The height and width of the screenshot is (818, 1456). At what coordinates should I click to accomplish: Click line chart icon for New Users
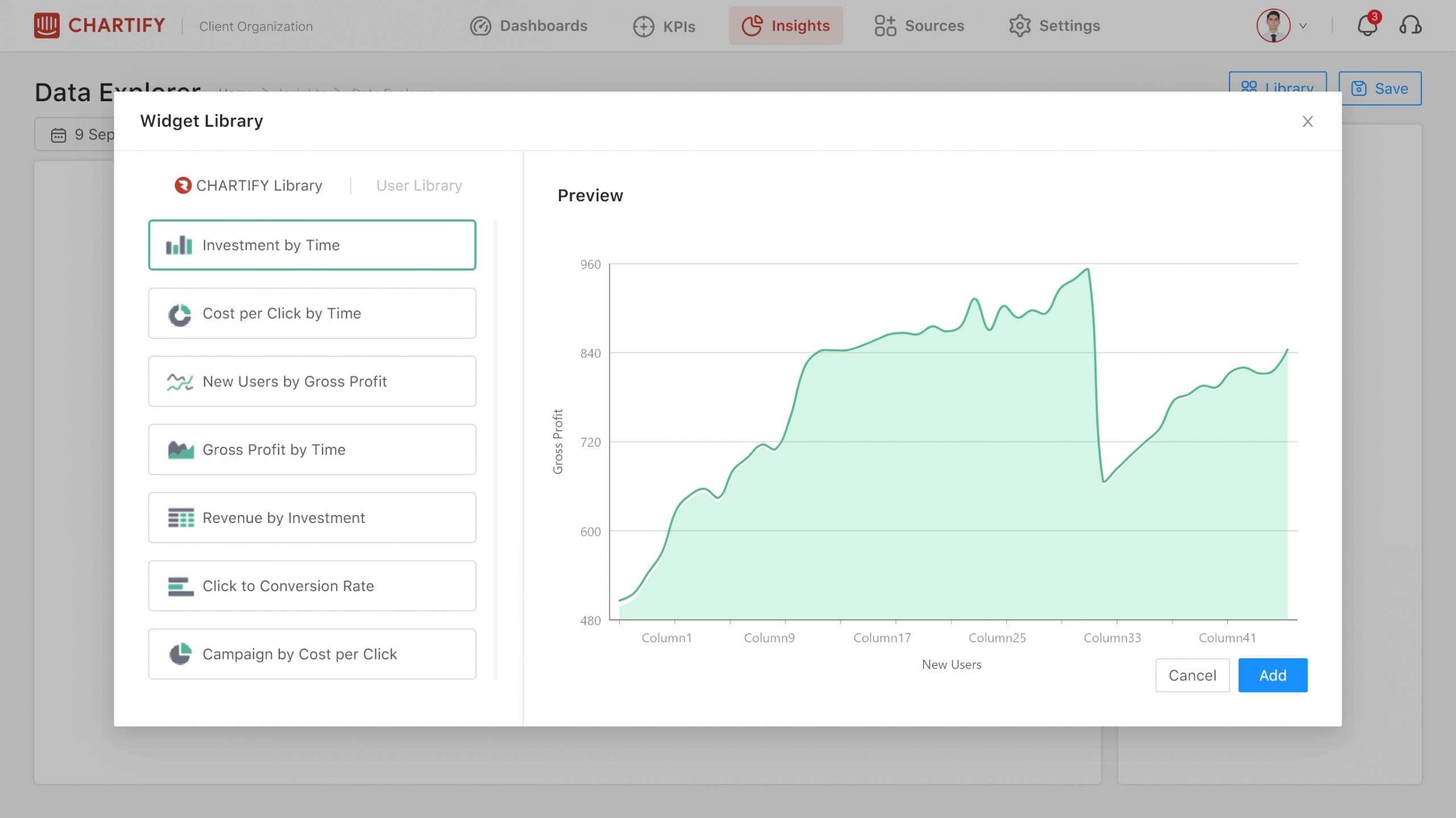click(180, 382)
